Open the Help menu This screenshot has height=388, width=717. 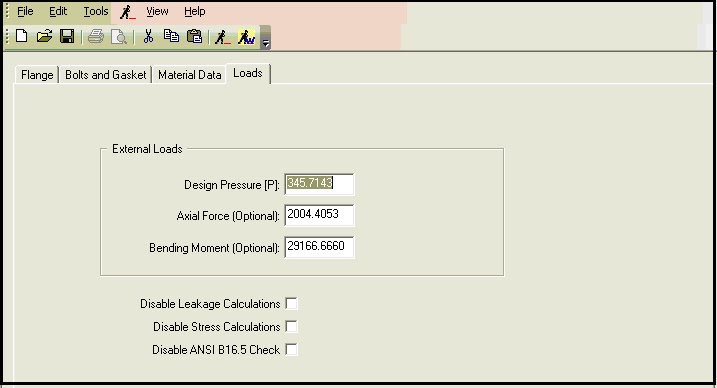point(194,11)
